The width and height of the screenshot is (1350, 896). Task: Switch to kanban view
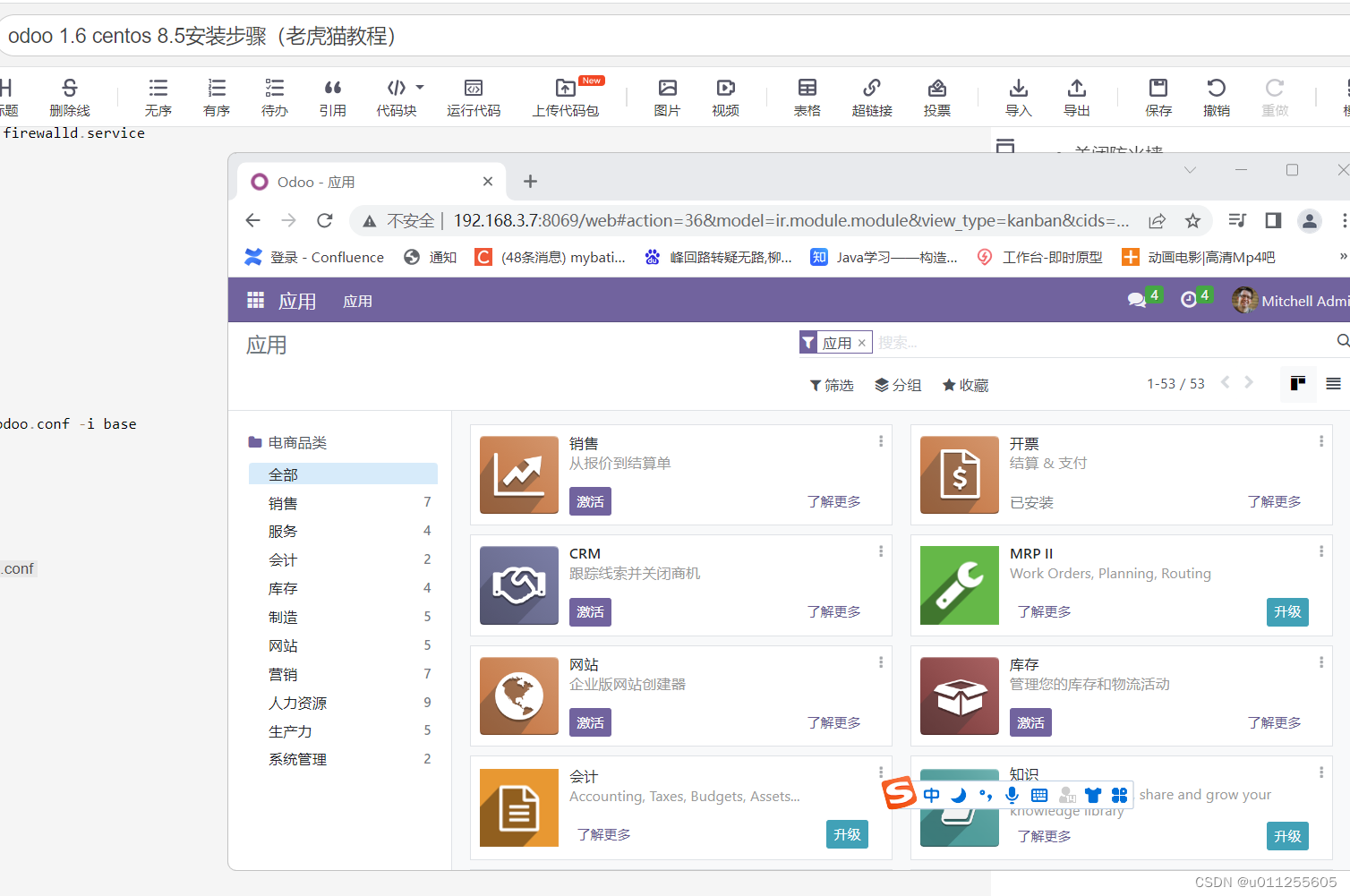tap(1298, 384)
